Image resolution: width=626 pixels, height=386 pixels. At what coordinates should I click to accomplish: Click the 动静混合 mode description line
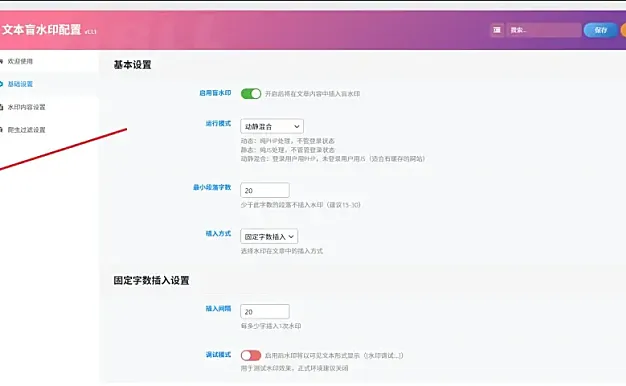[x=333, y=159]
